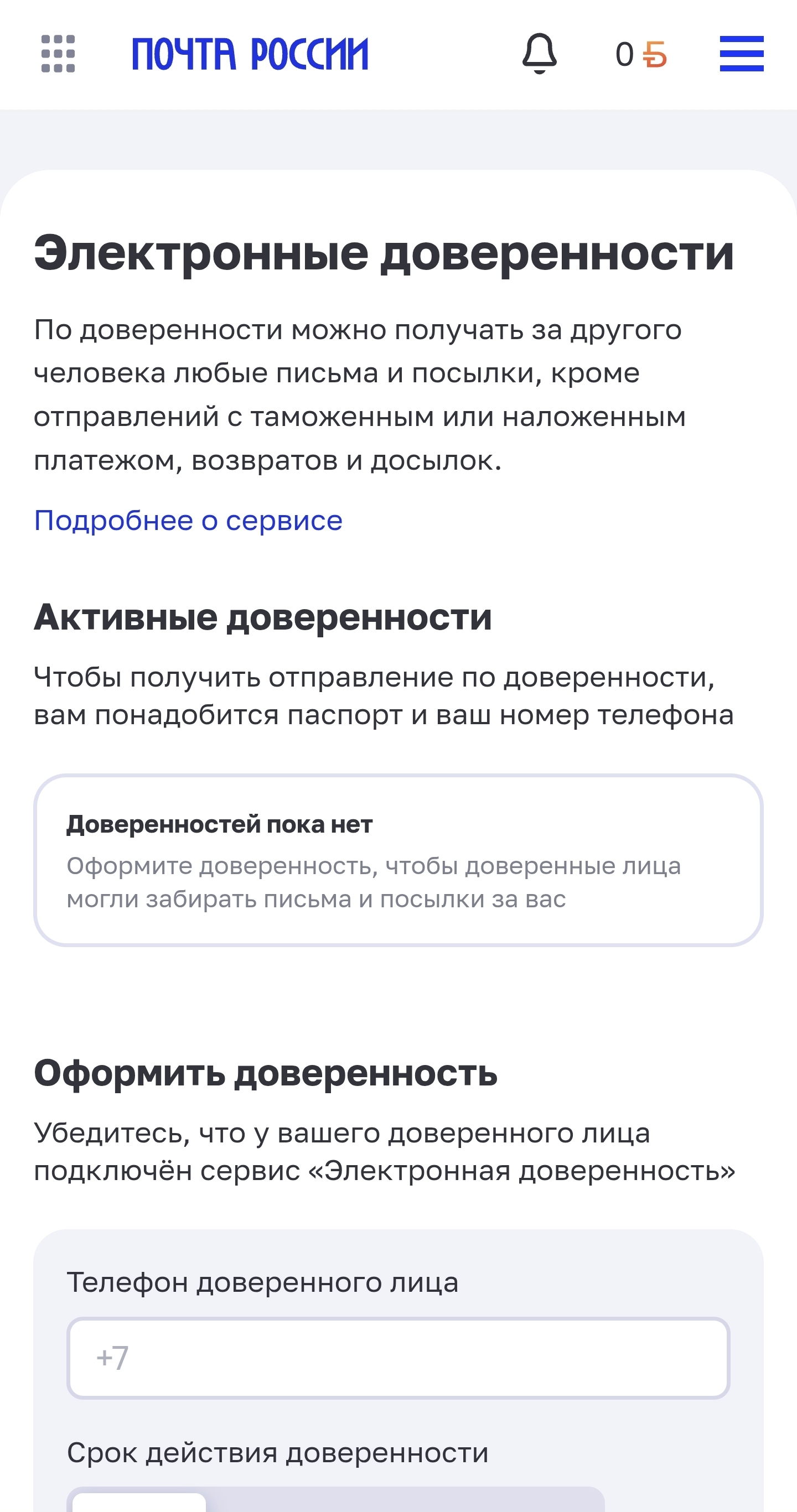The height and width of the screenshot is (1512, 797).
Task: Click the Оформить доверенность section heading
Action: tap(266, 1073)
